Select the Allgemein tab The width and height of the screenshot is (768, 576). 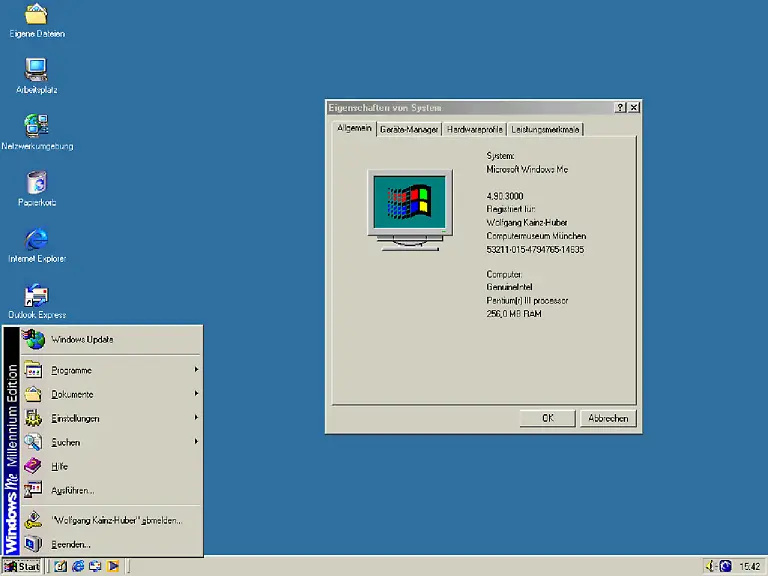click(354, 128)
